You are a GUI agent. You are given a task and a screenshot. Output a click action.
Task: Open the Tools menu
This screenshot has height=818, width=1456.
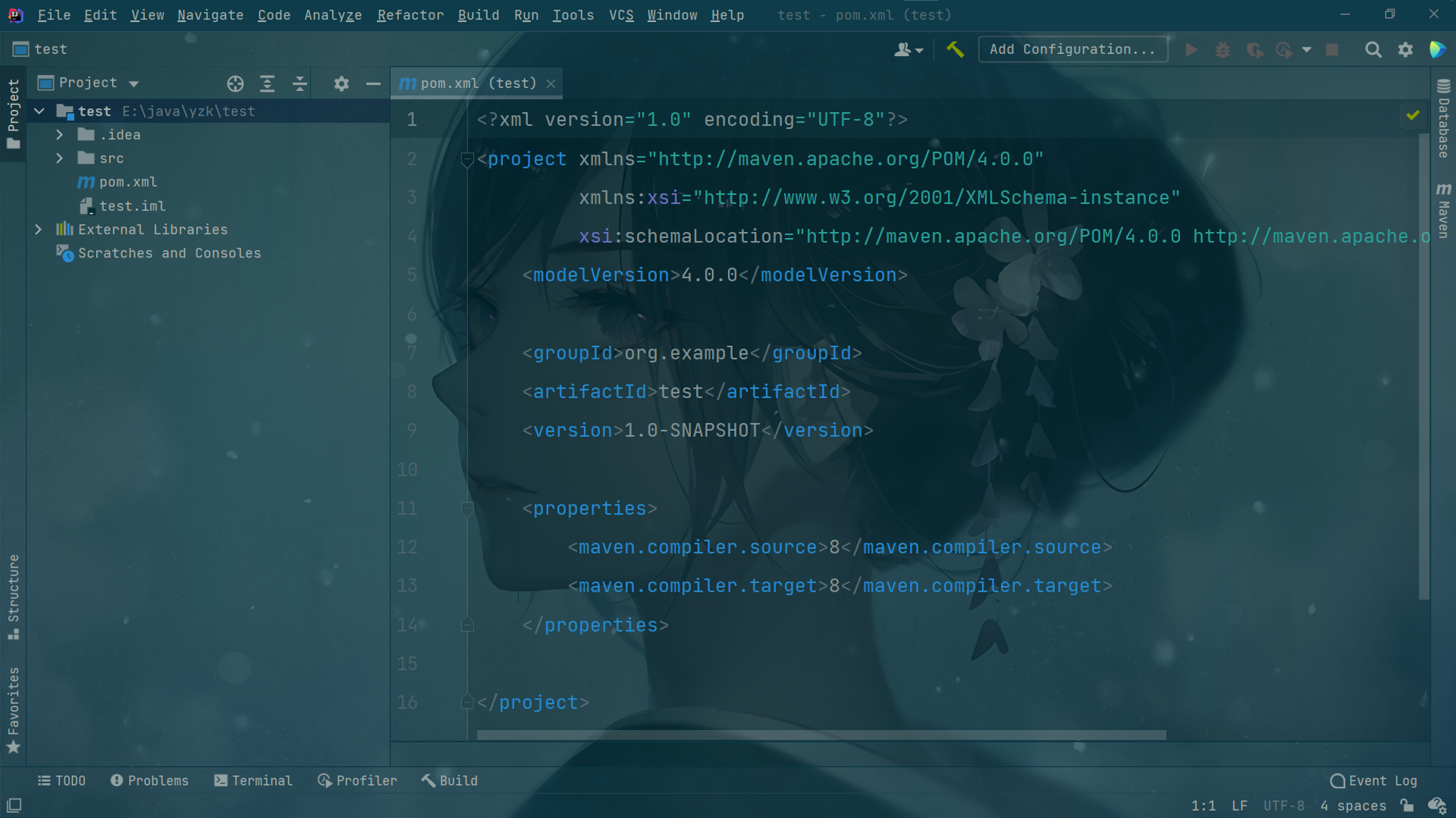tap(573, 15)
